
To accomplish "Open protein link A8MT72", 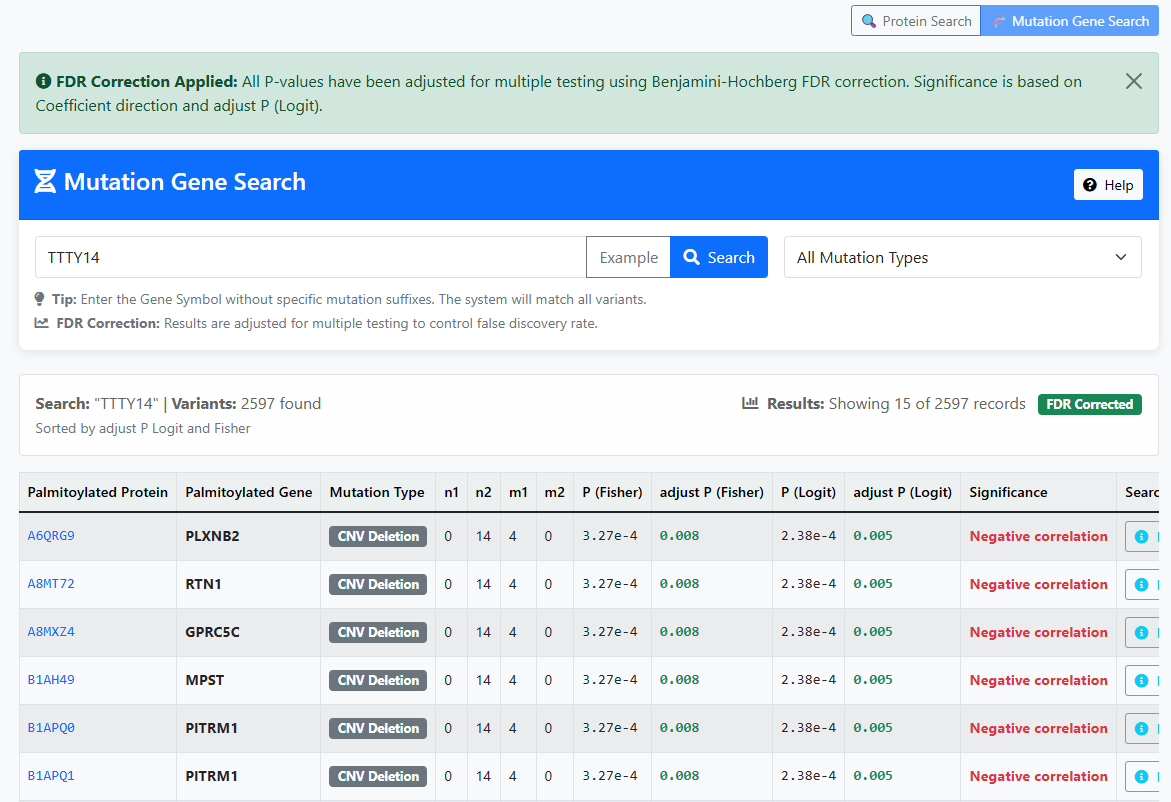I will (x=51, y=583).
